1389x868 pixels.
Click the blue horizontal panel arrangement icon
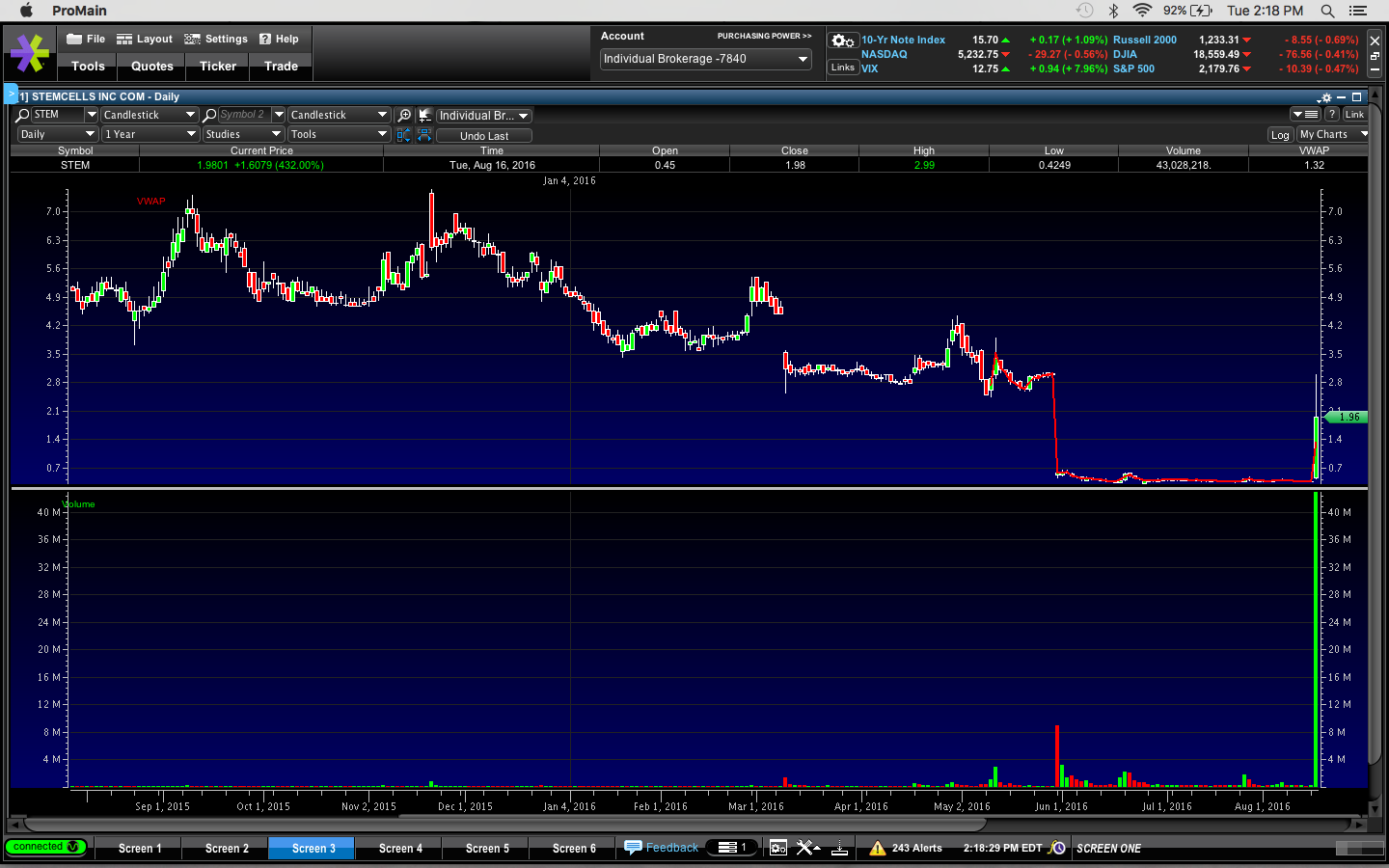[424, 135]
